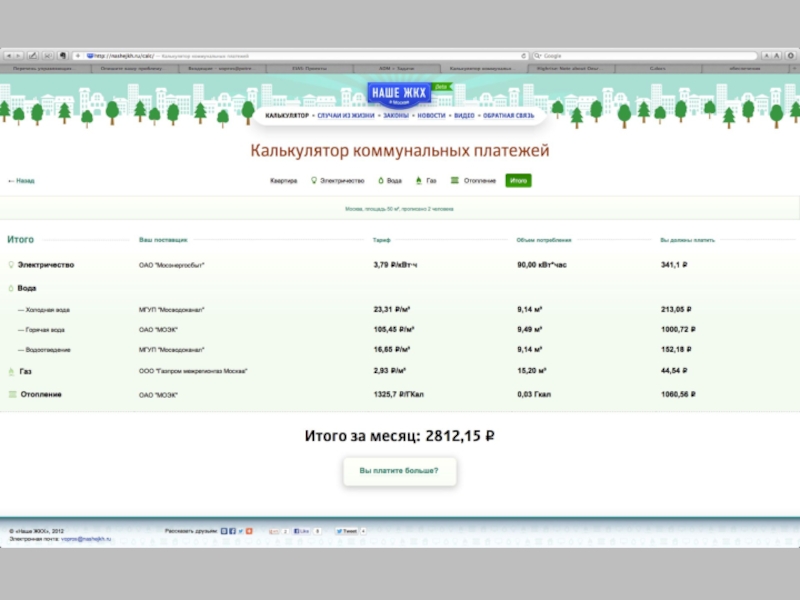Switch to the Квартира step
Viewport: 800px width, 600px height.
(x=284, y=181)
